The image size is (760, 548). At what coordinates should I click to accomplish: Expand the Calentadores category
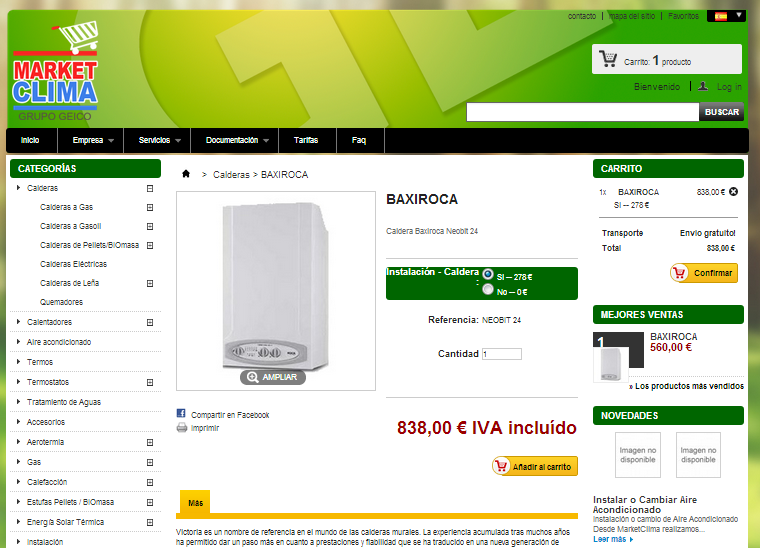pos(150,323)
